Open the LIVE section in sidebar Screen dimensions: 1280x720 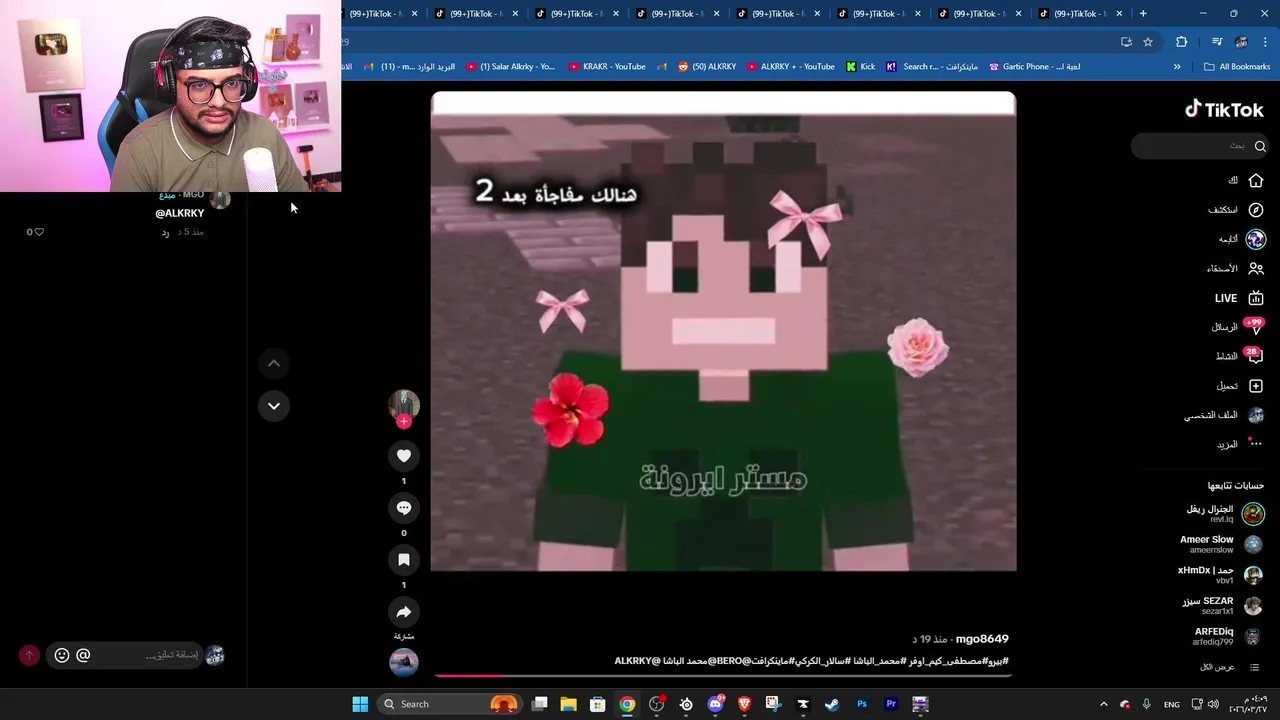pos(1239,298)
